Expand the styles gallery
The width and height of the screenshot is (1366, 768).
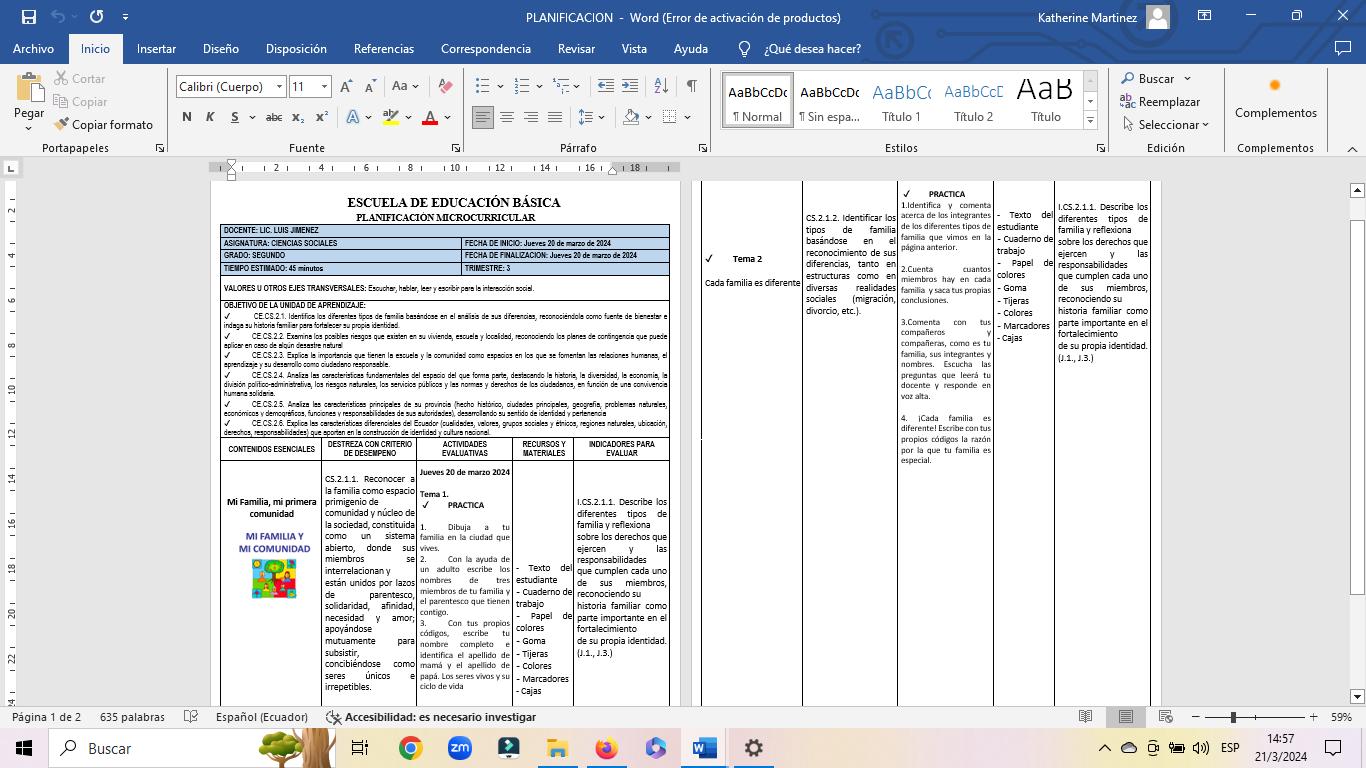click(1090, 120)
